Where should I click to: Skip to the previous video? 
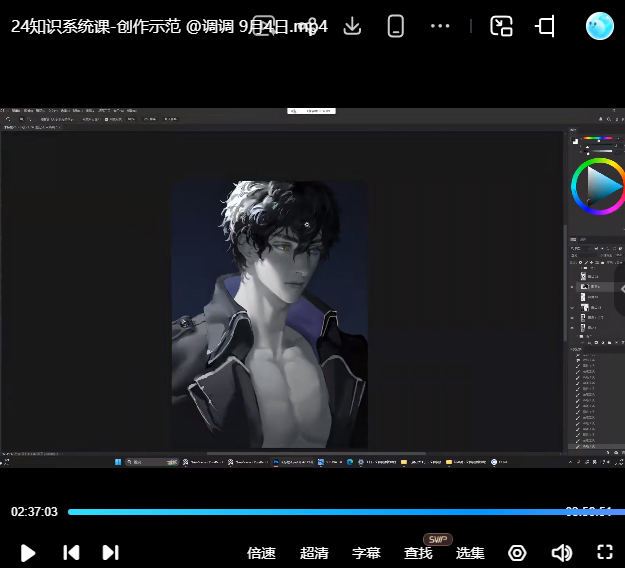click(71, 553)
